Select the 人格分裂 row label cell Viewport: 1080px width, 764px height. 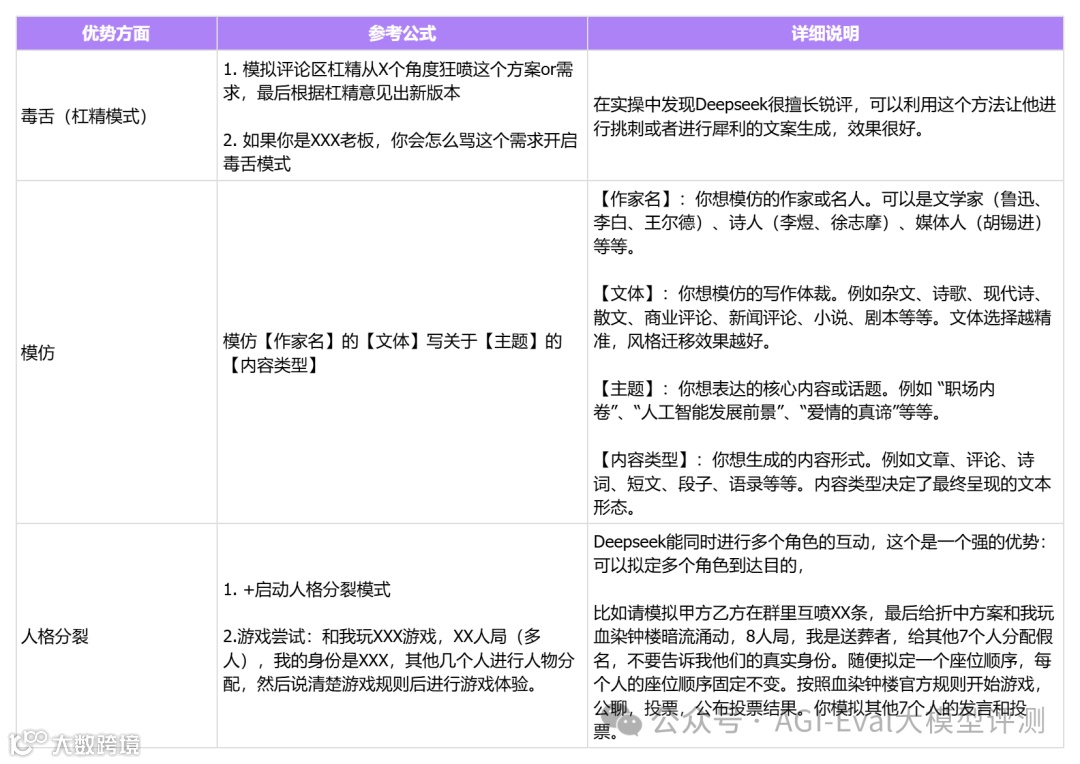coord(116,636)
